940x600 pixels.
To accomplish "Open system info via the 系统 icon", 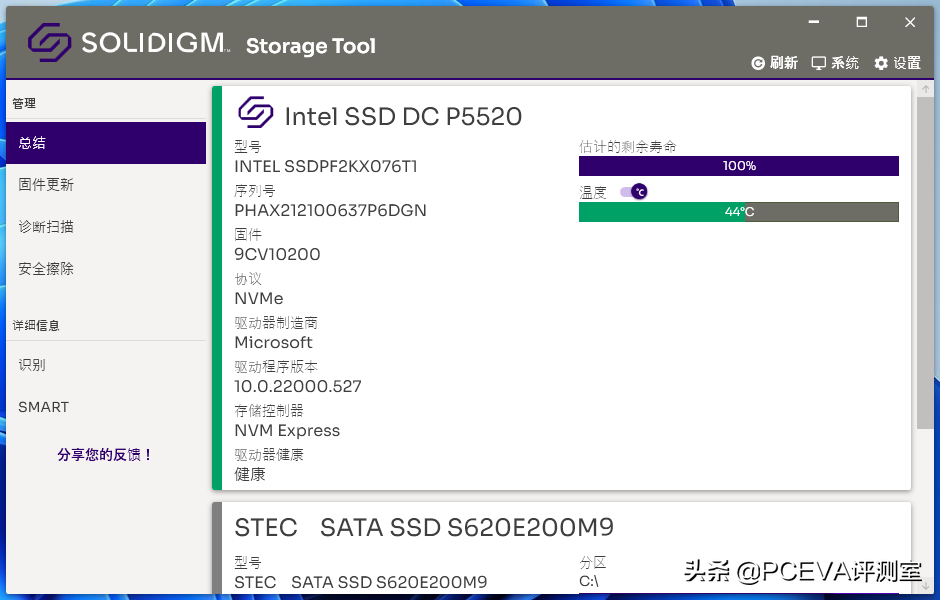I will [x=836, y=62].
